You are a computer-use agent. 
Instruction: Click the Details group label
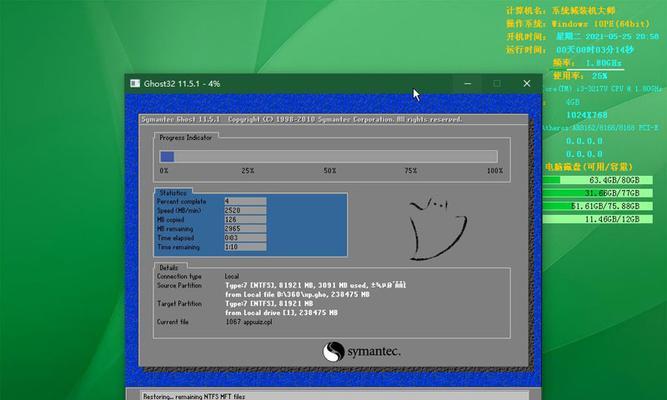coord(168,268)
